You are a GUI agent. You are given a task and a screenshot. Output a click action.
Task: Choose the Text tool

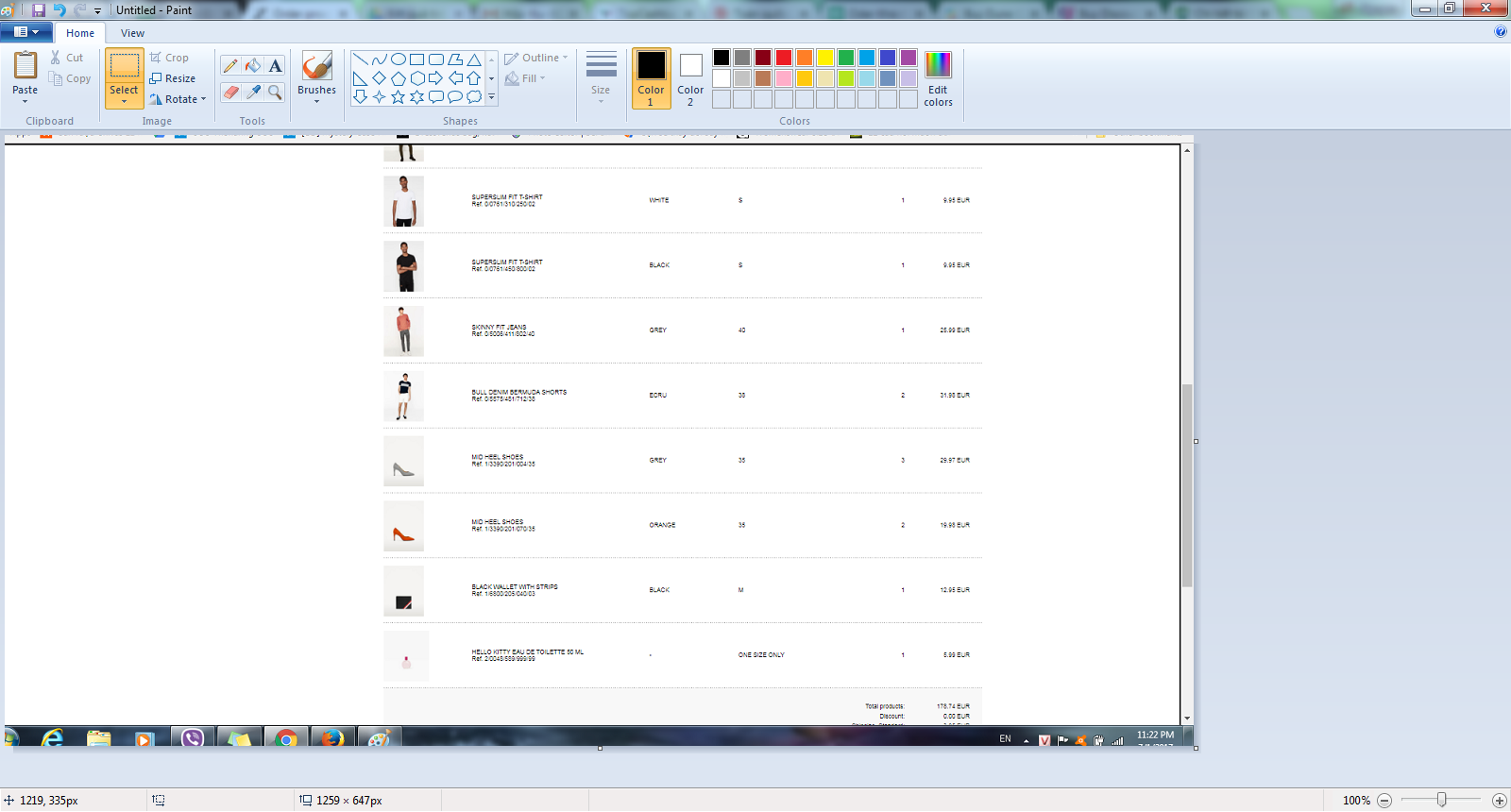click(275, 66)
